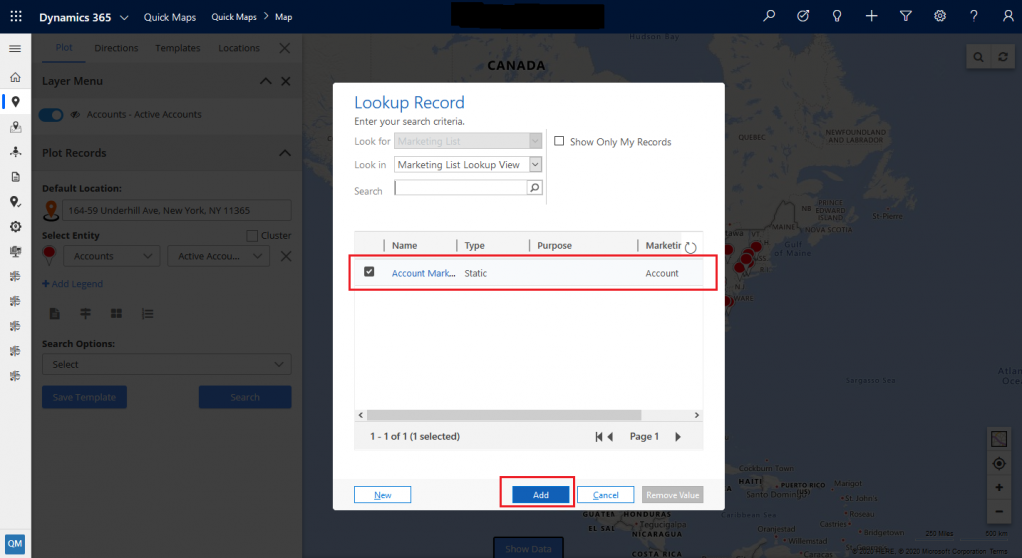Switch to the Locations tab
Screen dimensions: 1022x558
tap(239, 48)
